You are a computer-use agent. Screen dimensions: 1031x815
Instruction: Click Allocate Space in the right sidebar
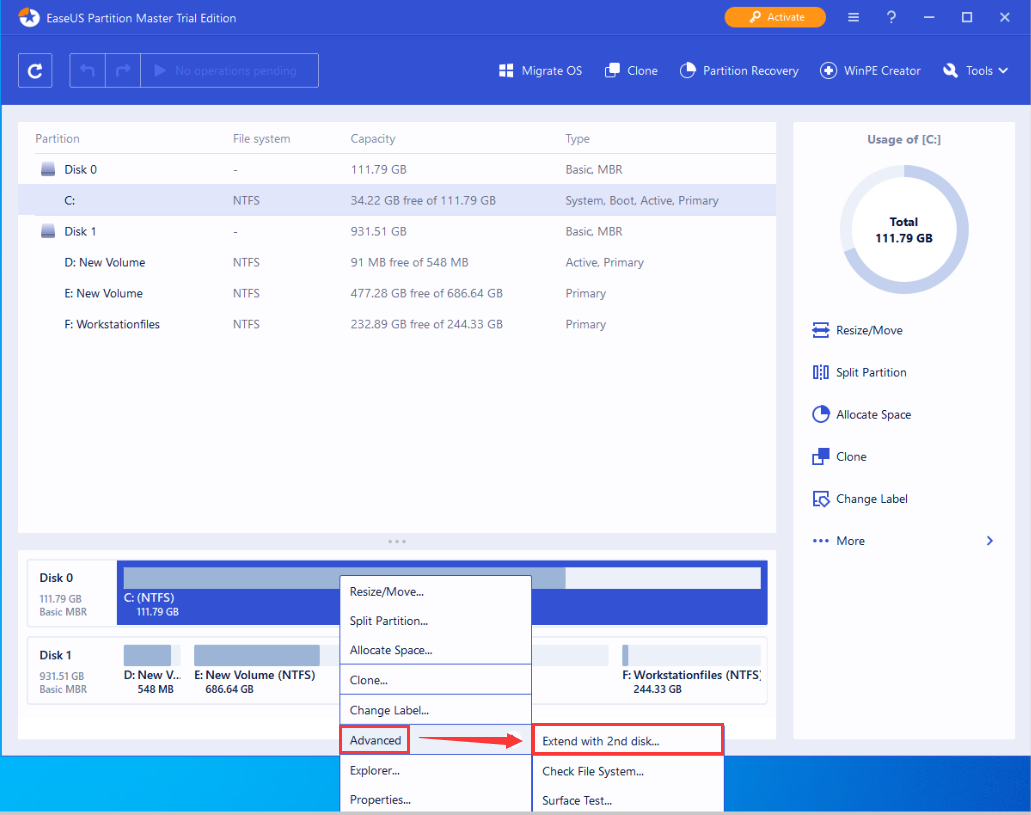coord(873,414)
